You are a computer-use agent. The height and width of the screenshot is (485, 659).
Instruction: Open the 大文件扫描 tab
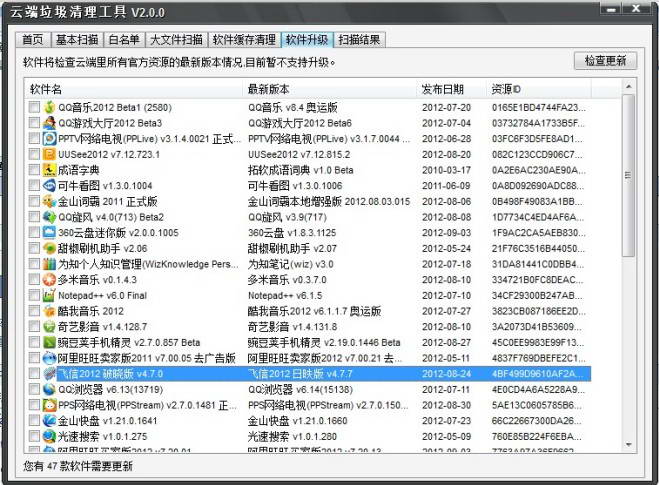pos(176,40)
